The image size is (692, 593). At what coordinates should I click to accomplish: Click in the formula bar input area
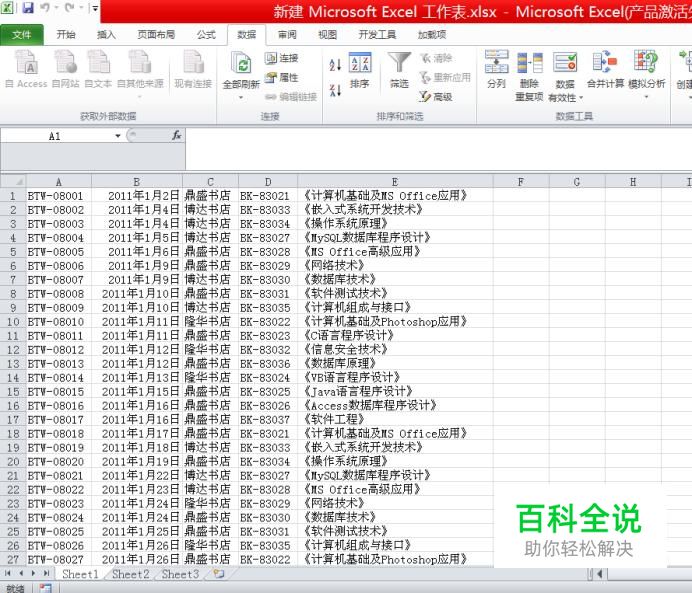(x=439, y=149)
